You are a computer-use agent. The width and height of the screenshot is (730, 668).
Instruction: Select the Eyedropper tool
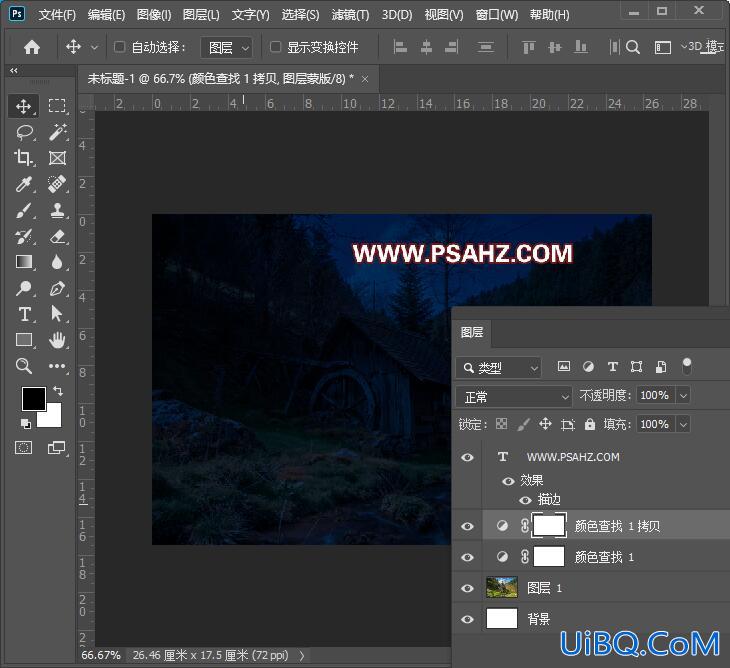[23, 184]
